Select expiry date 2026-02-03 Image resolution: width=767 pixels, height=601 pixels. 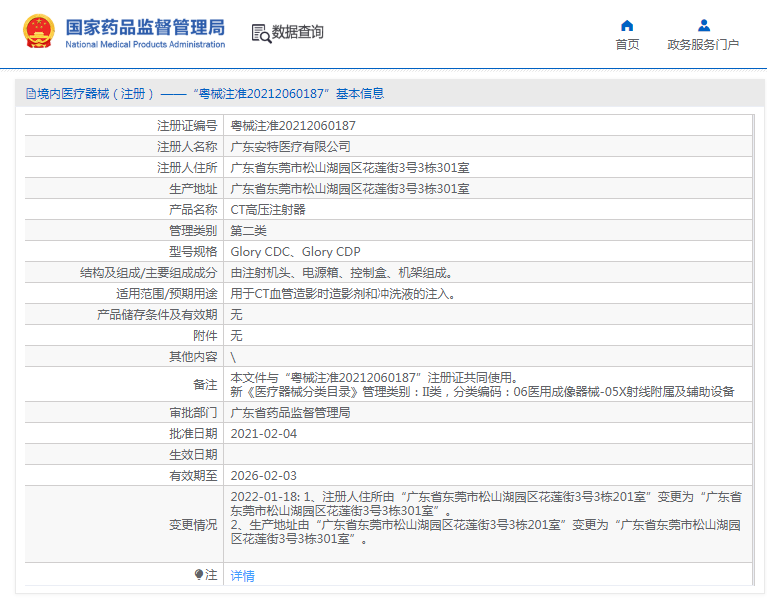pos(264,476)
